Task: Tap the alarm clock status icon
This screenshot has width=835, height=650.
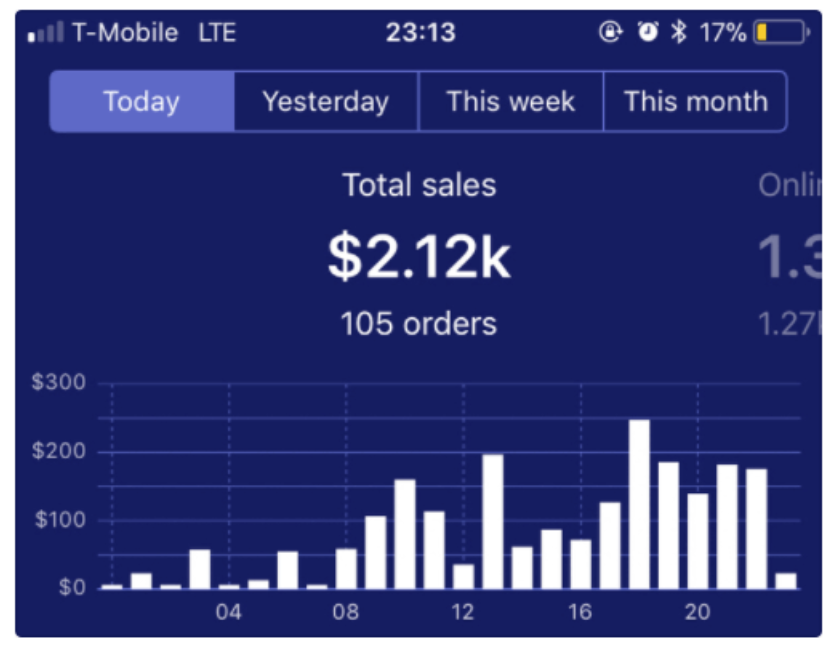Action: [648, 33]
